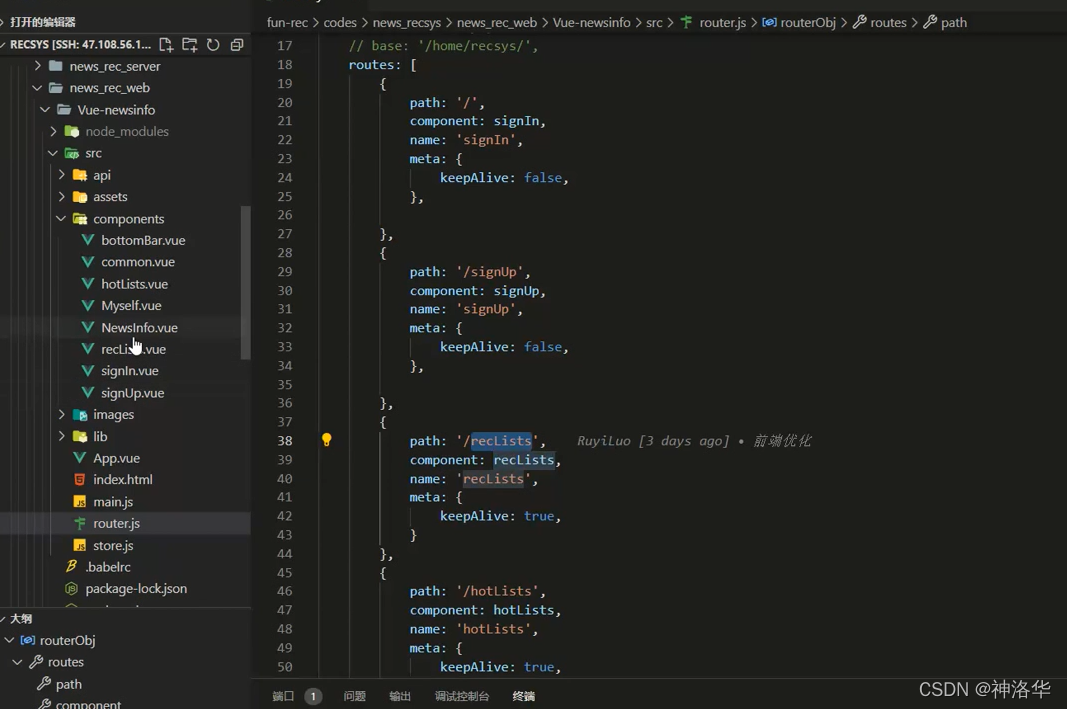Image resolution: width=1067 pixels, height=709 pixels.
Task: Click codes in the breadcrumb
Action: point(340,22)
